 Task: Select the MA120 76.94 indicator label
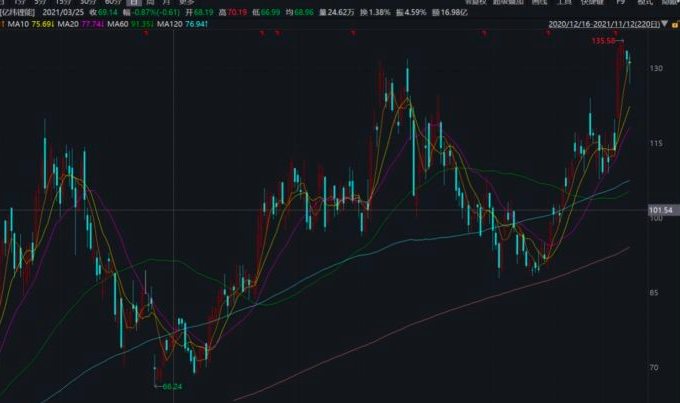pos(182,24)
